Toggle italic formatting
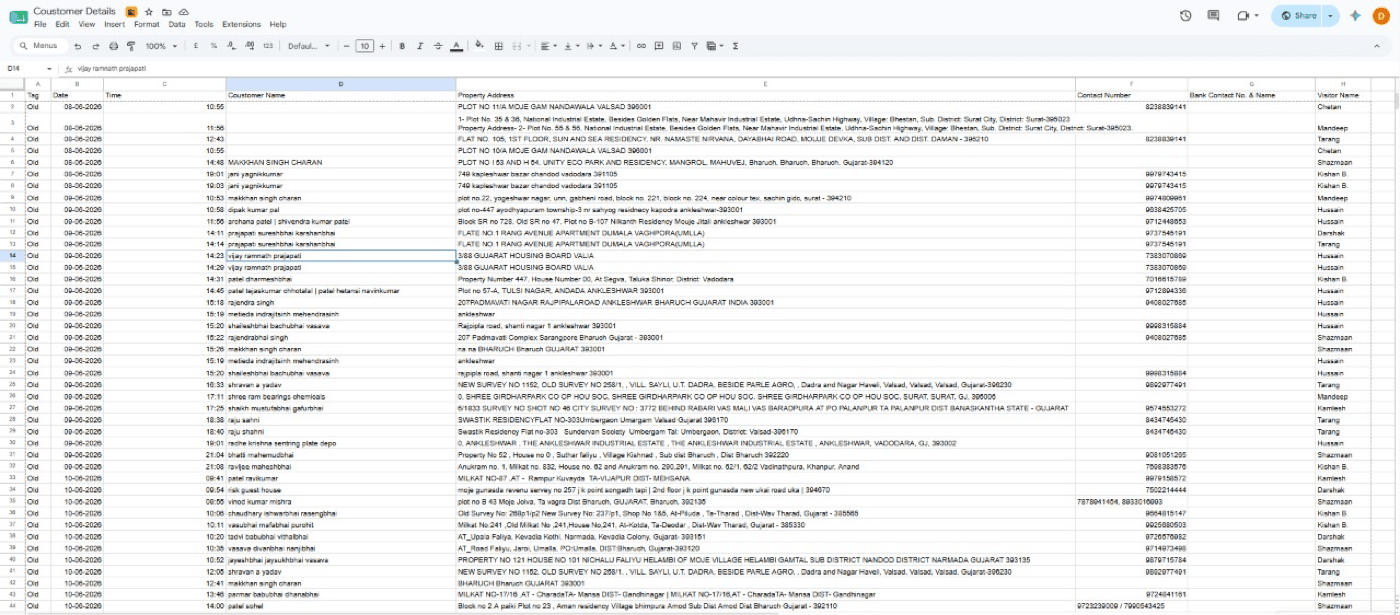The height and width of the screenshot is (615, 1400). 420,46
